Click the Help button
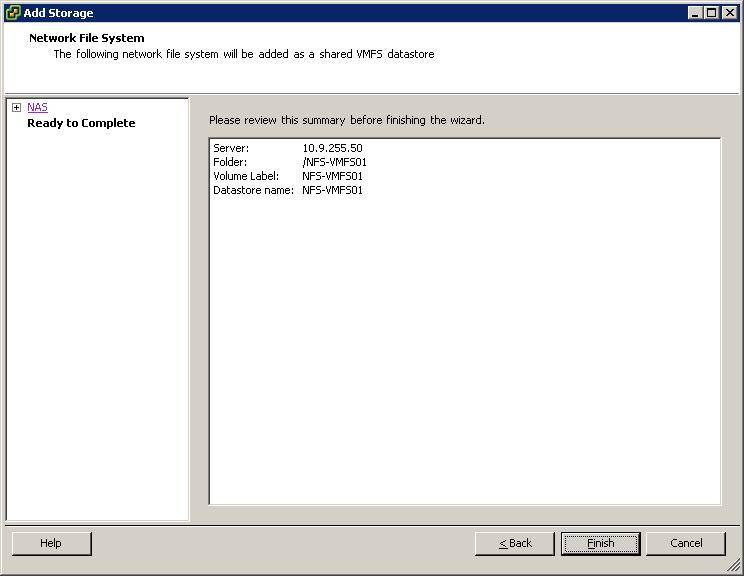The image size is (744, 576). [x=51, y=543]
